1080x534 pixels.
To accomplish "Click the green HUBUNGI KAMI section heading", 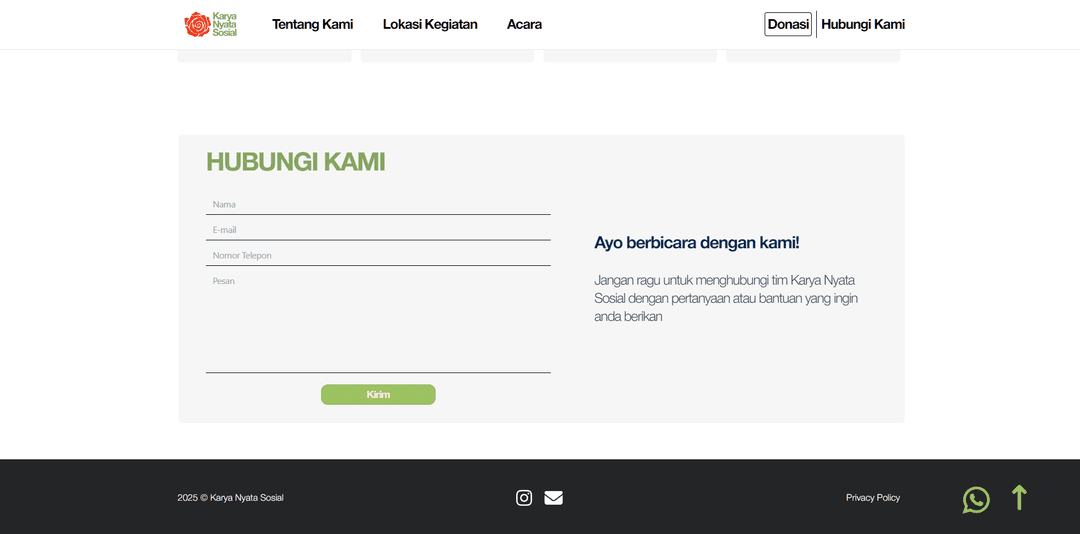I will pos(295,162).
